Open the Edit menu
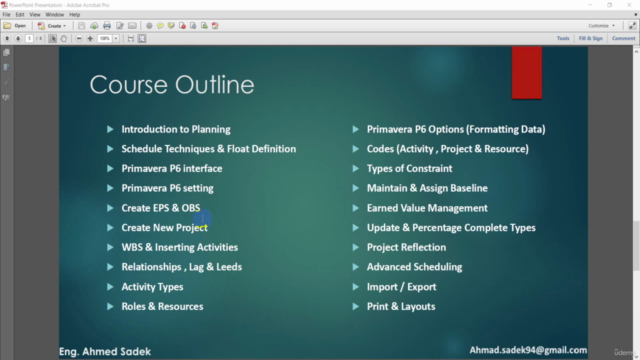 pos(20,14)
